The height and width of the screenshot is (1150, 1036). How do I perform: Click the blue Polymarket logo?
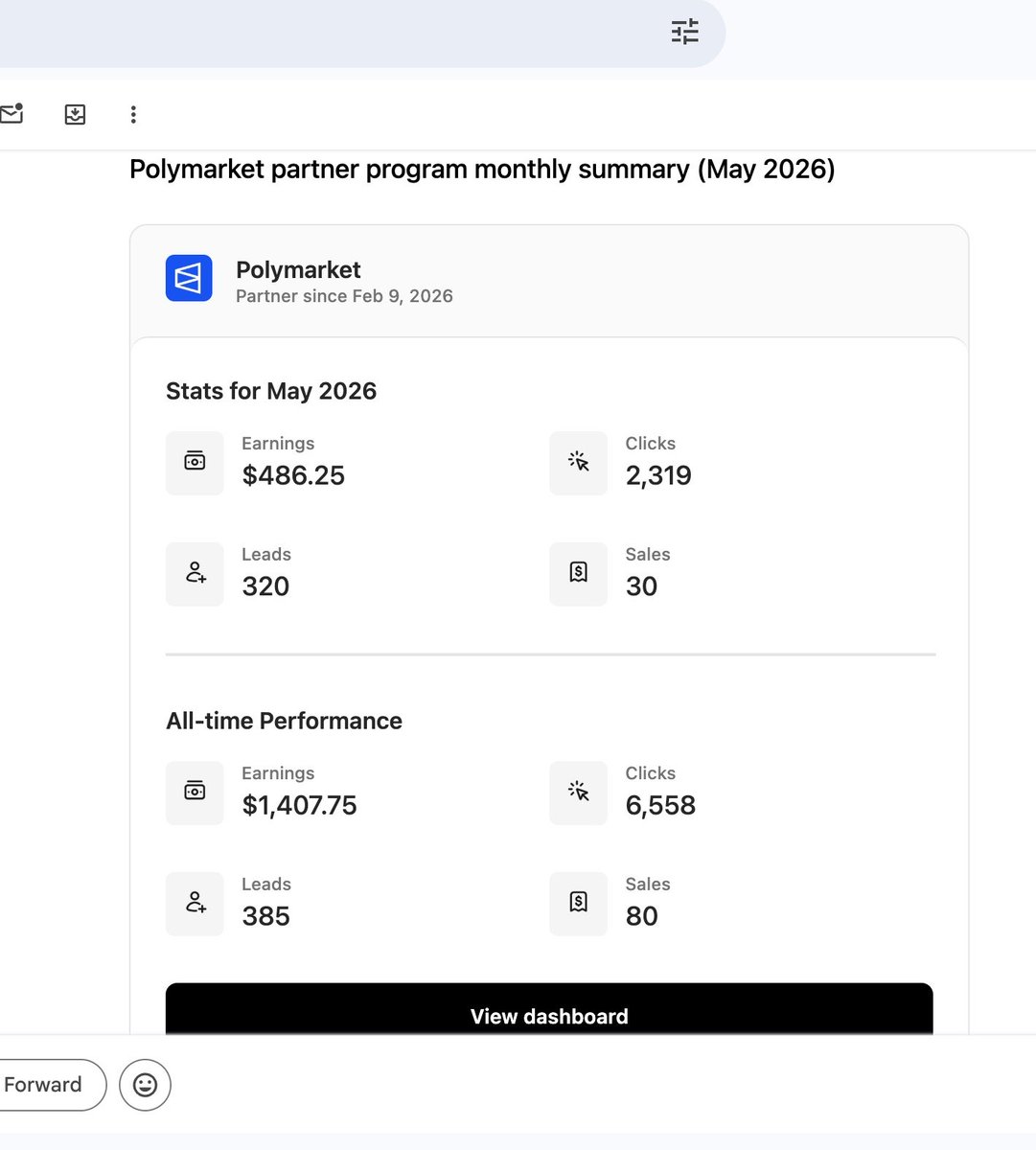(x=189, y=278)
